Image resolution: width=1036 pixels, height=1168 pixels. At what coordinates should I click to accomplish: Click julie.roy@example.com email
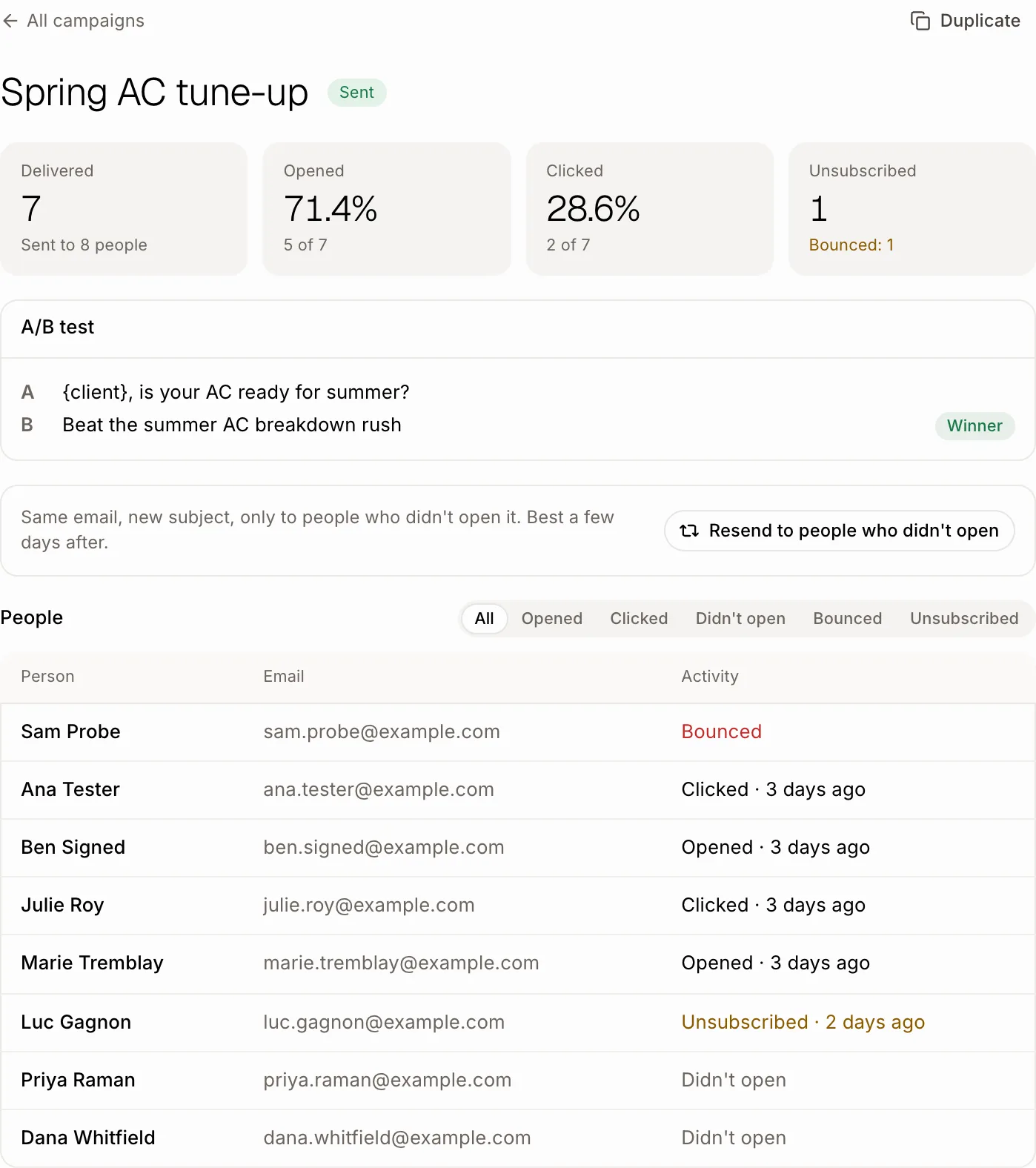(369, 906)
